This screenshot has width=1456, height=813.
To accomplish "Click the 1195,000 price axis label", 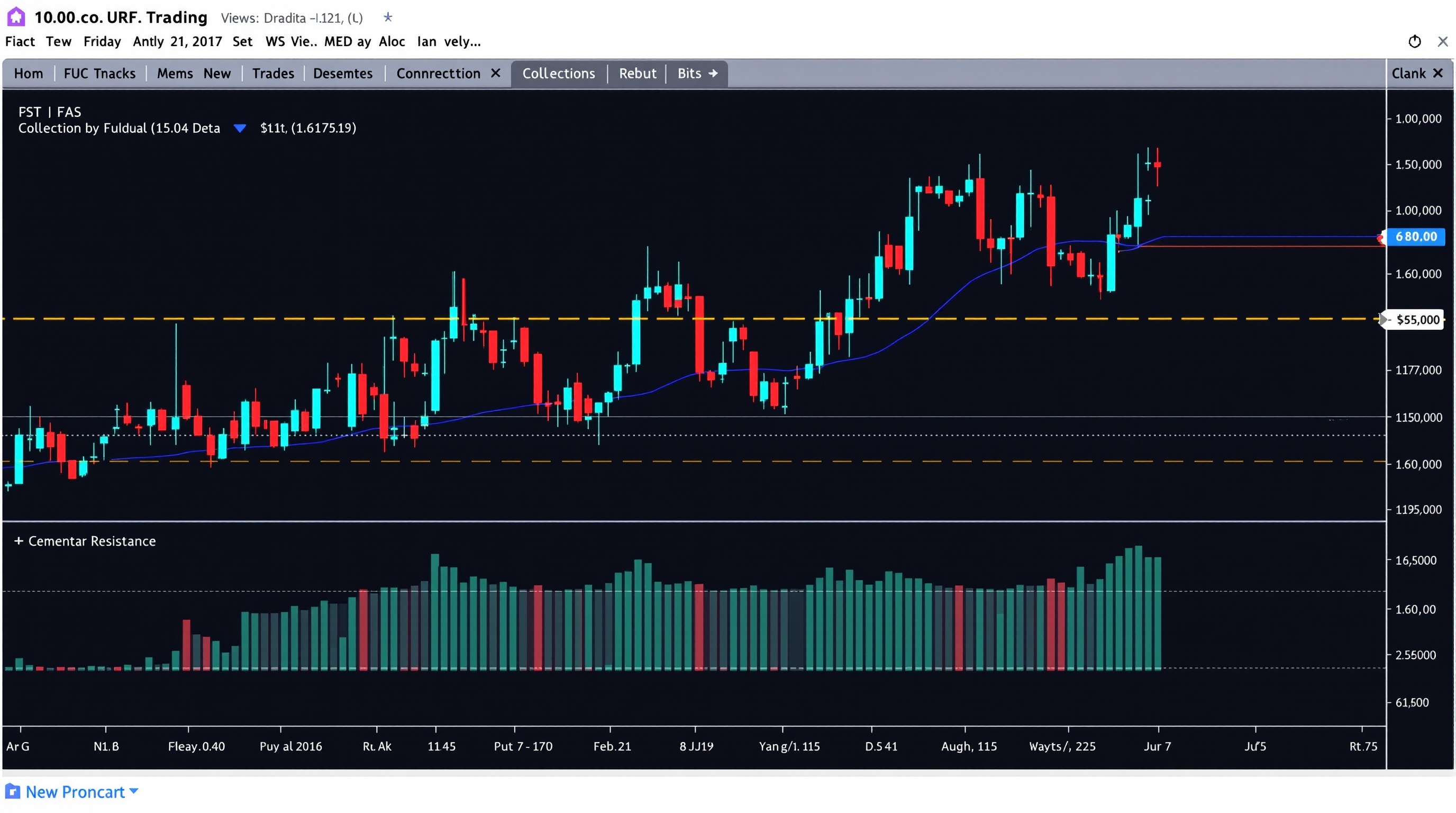I will (x=1418, y=509).
